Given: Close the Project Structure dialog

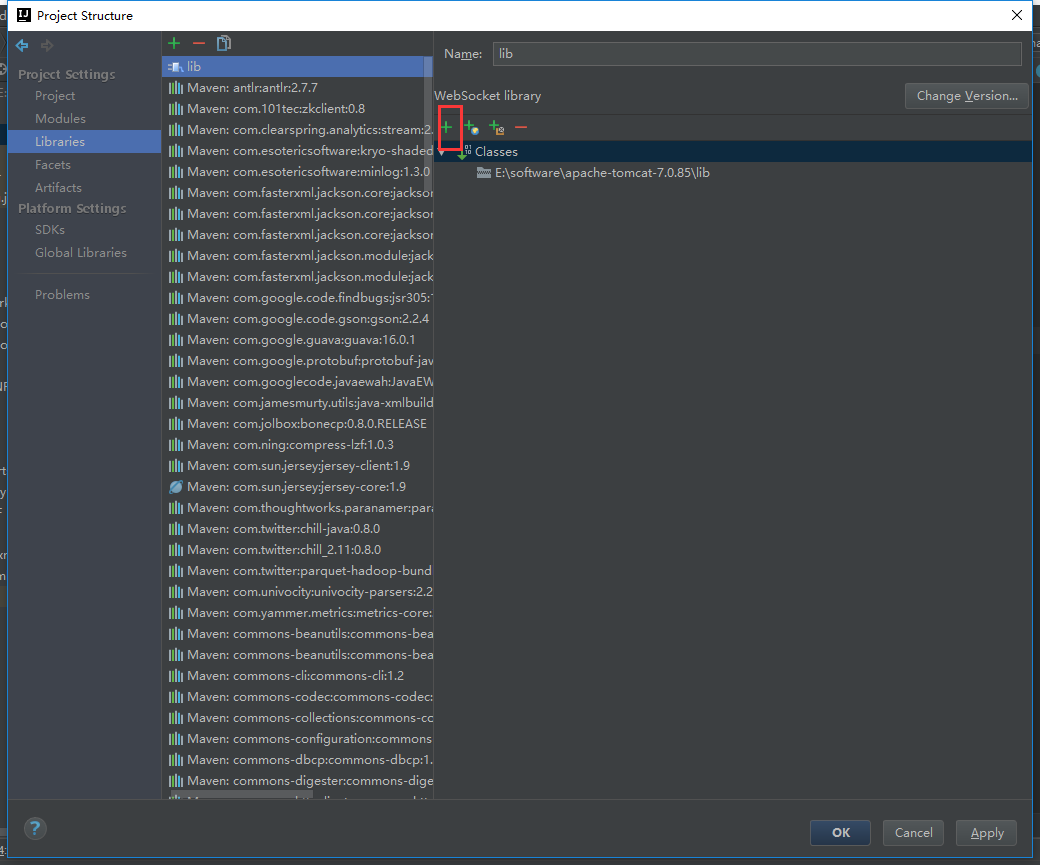Looking at the screenshot, I should click(1017, 15).
